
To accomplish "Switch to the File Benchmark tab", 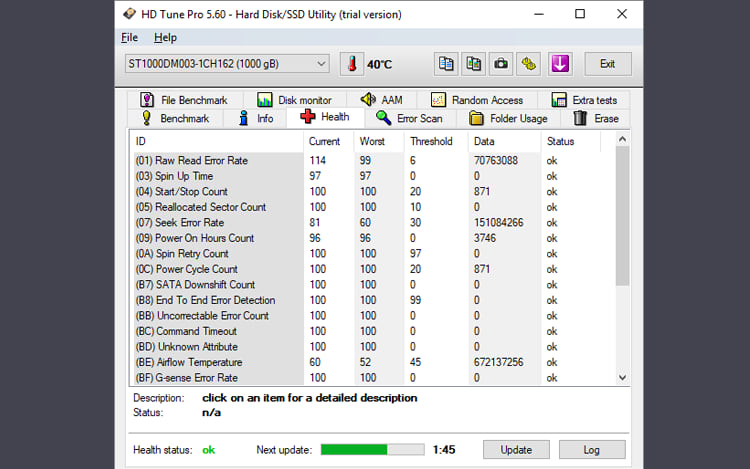I will tap(185, 100).
